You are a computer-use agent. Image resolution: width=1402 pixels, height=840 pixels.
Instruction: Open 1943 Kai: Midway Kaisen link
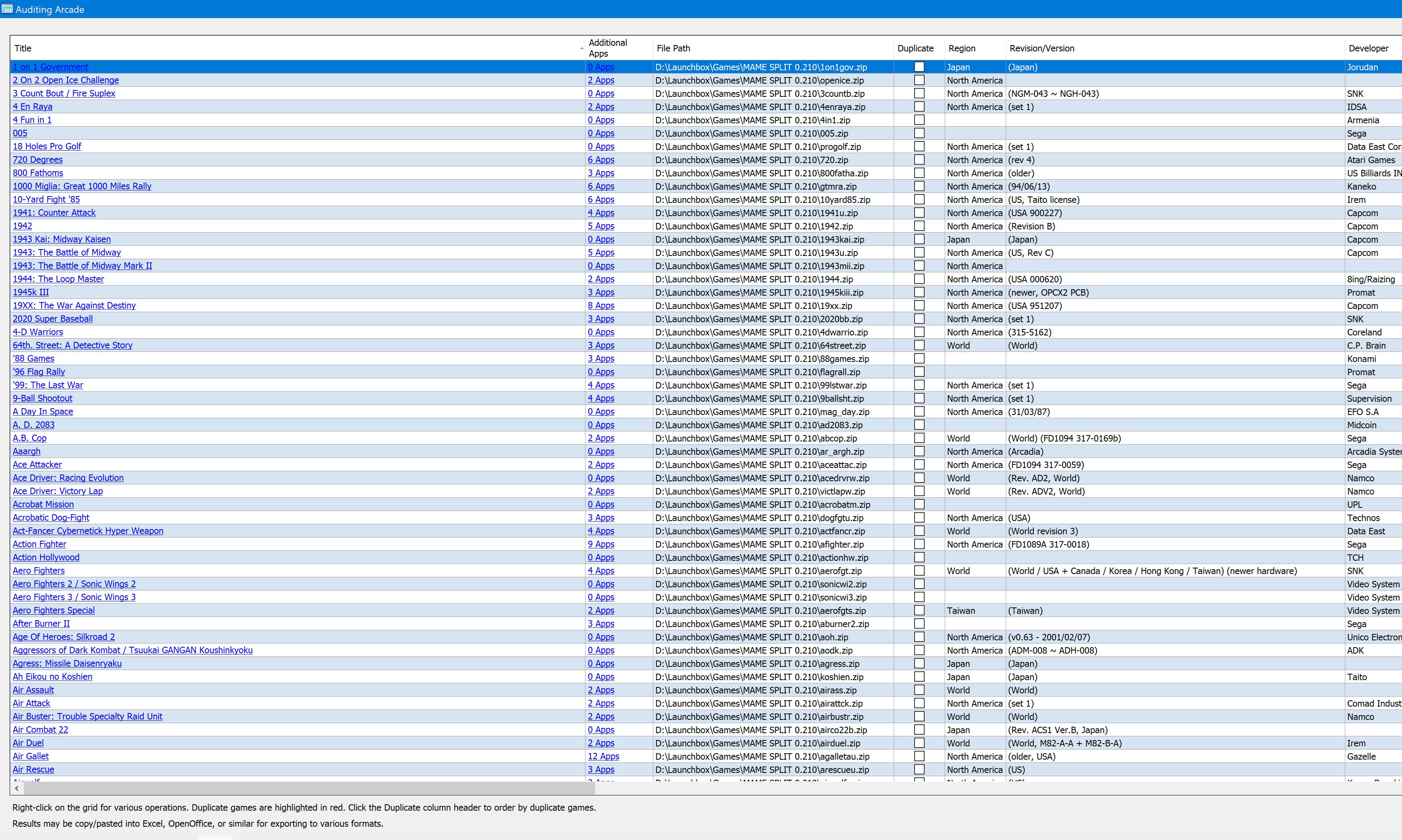[62, 239]
